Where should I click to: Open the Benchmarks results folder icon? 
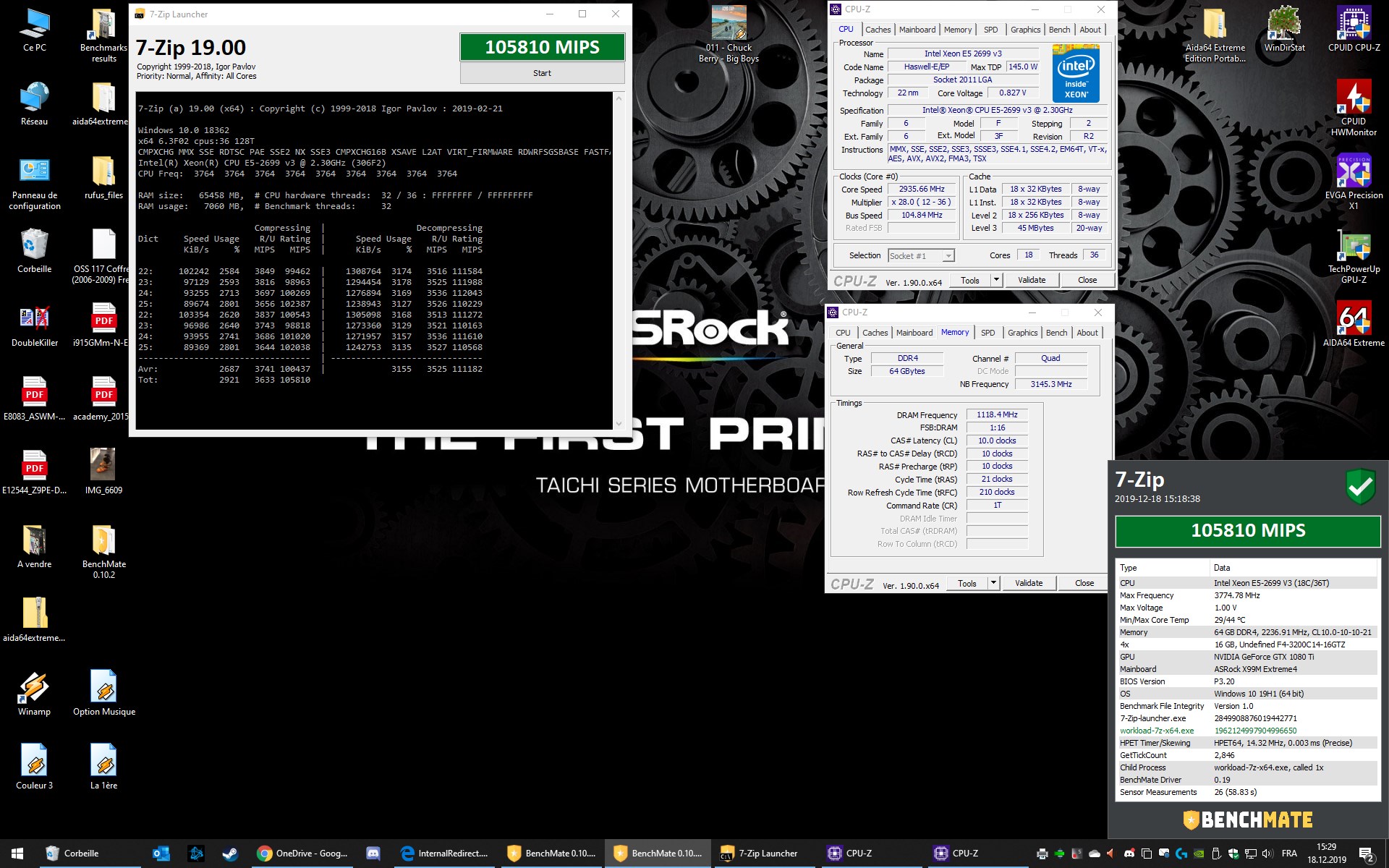tap(103, 35)
